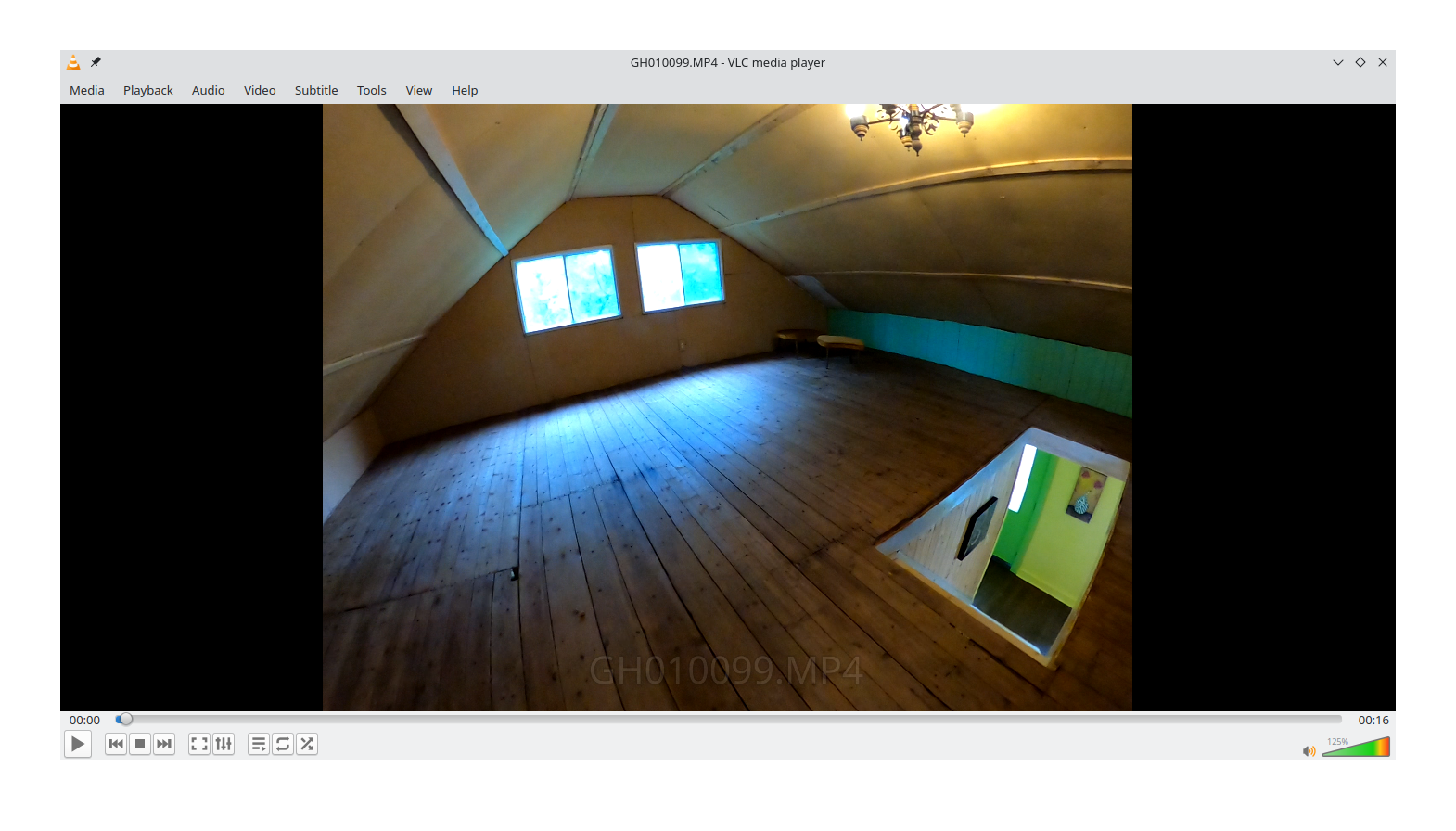Image resolution: width=1456 pixels, height=831 pixels.
Task: Open the Audio menu
Action: (209, 90)
